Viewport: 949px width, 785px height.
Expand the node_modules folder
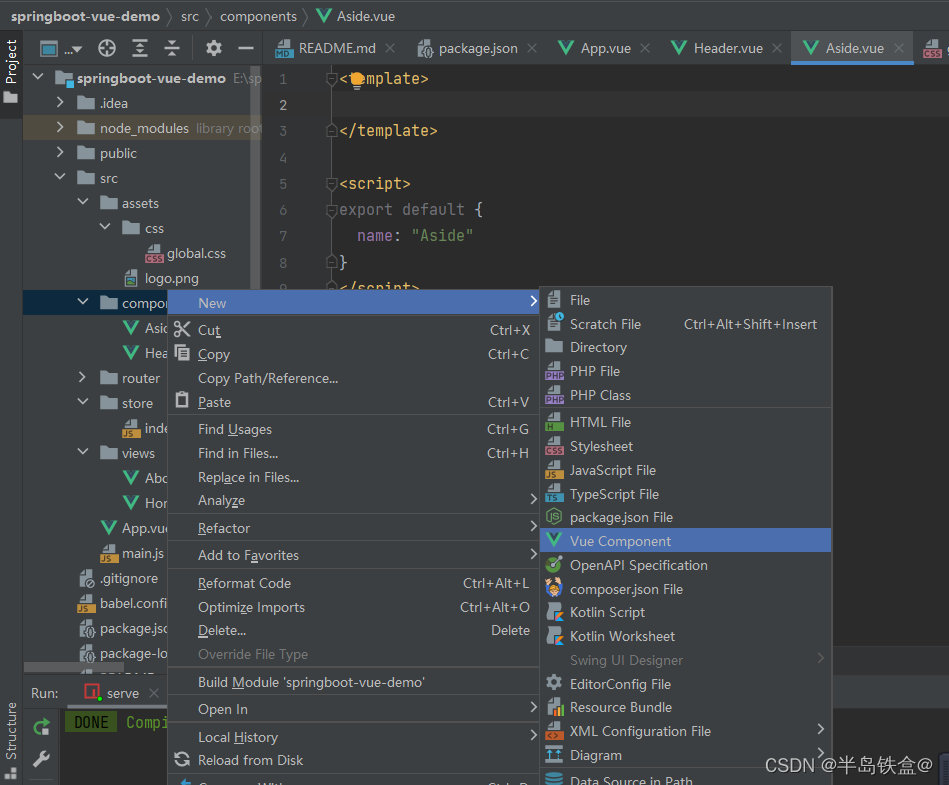(x=60, y=127)
